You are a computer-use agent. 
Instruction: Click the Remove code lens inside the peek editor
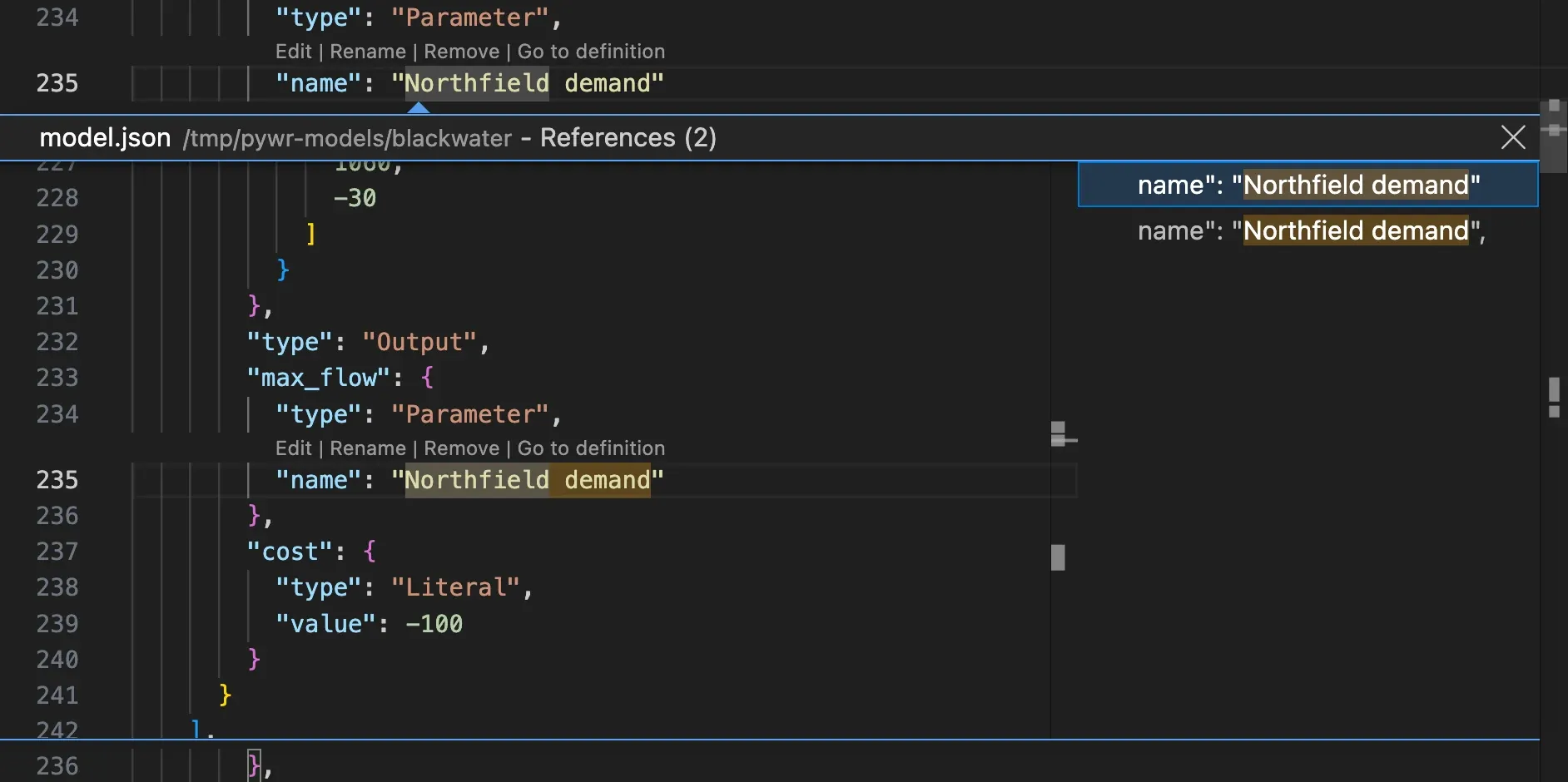pos(462,448)
